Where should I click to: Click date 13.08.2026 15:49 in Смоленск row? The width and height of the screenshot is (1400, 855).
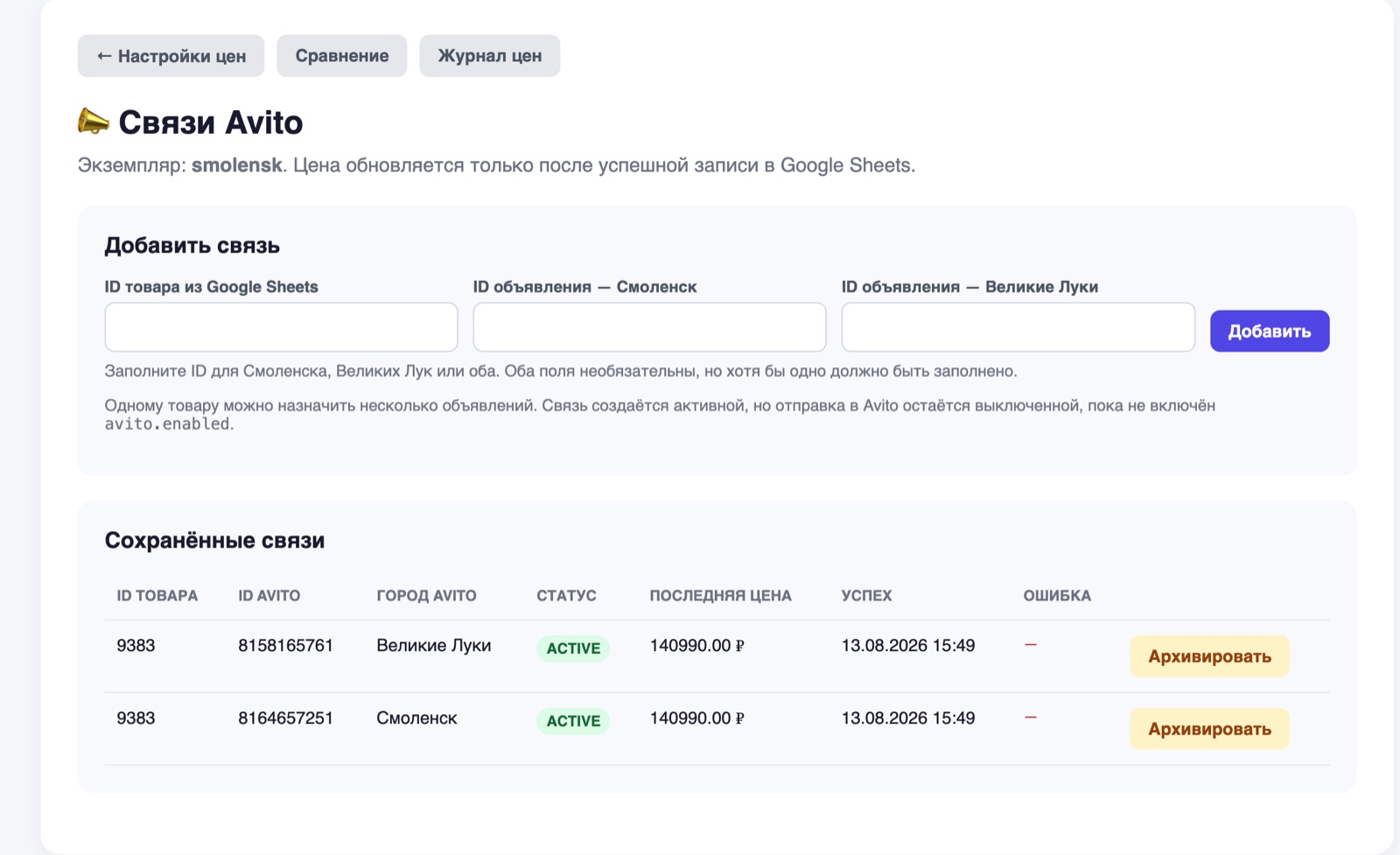[908, 718]
